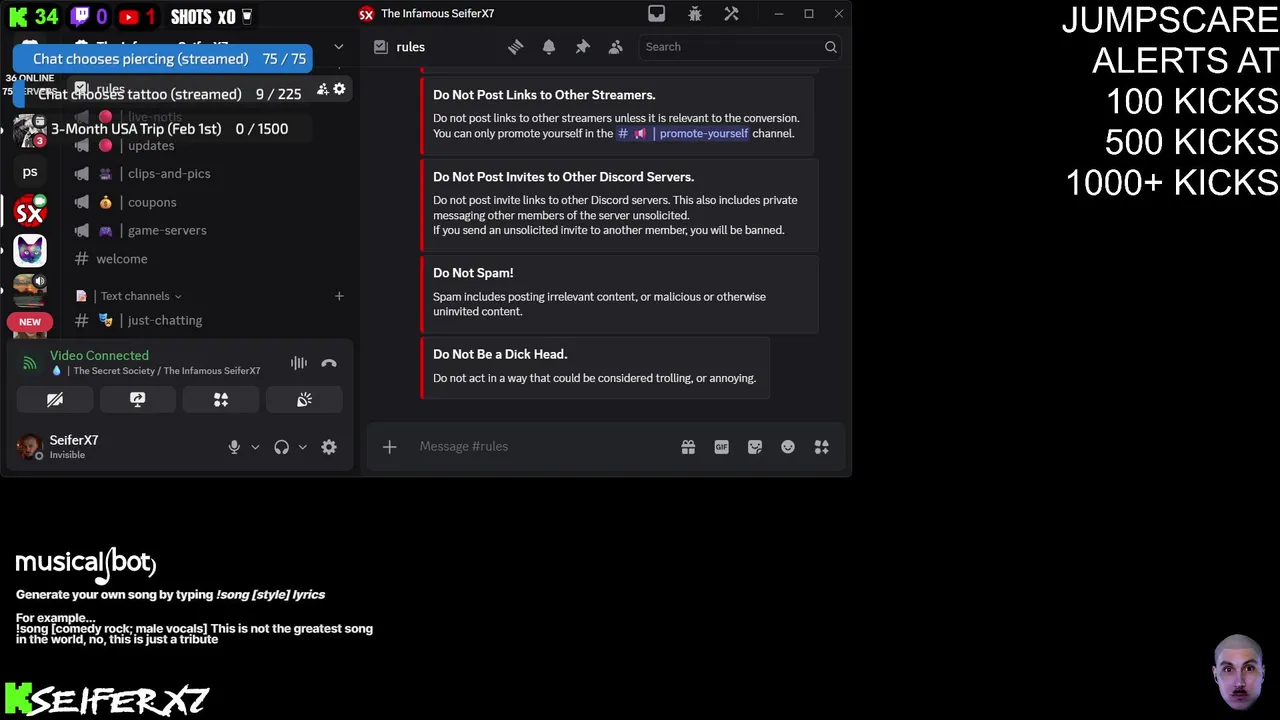Open the apps launcher icon in message bar

[821, 447]
